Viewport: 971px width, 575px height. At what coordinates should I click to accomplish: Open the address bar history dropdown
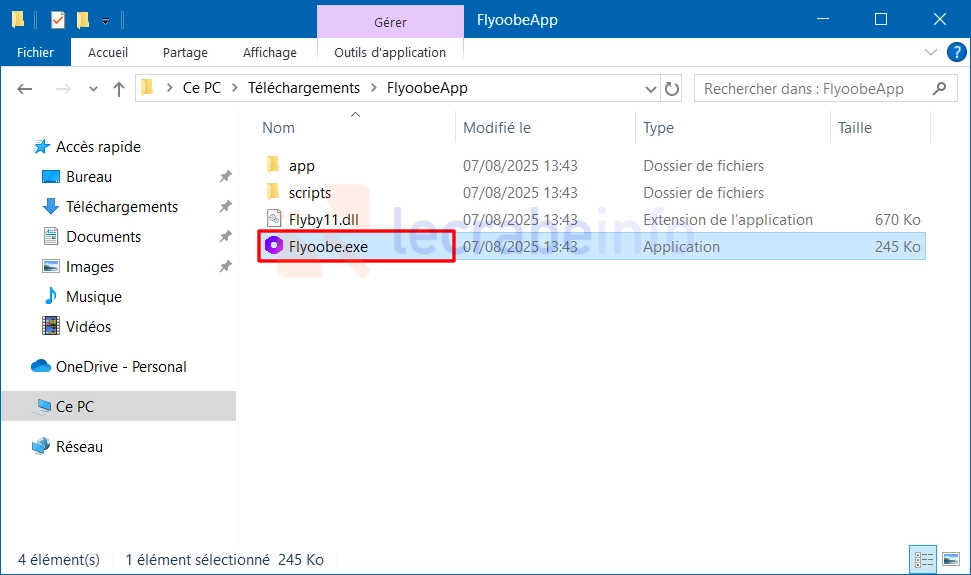[x=650, y=89]
